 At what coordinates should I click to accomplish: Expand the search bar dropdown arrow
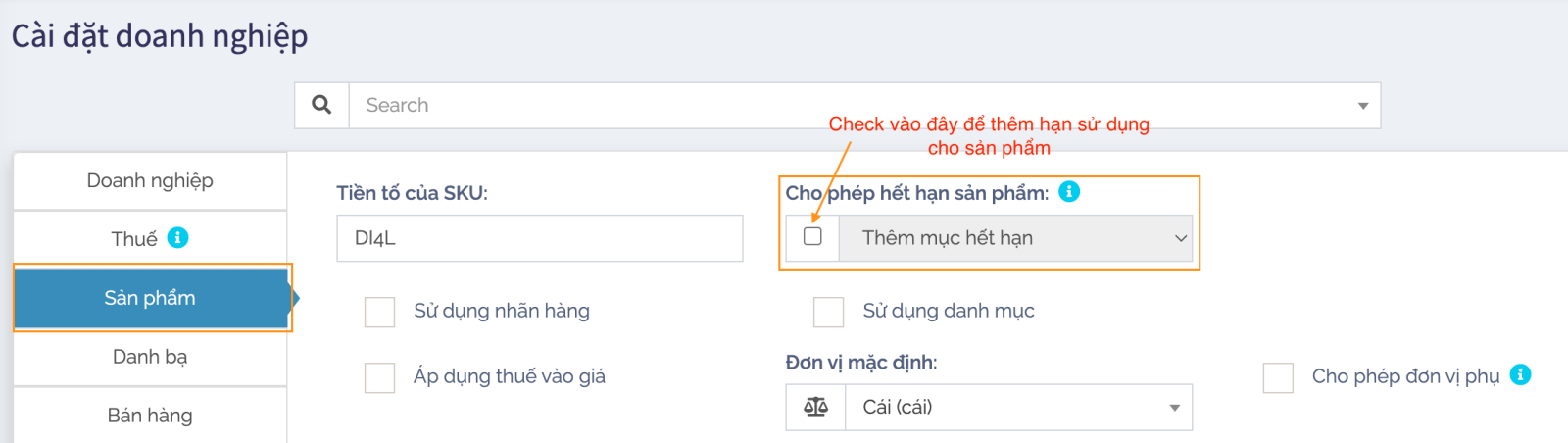pyautogui.click(x=1362, y=106)
